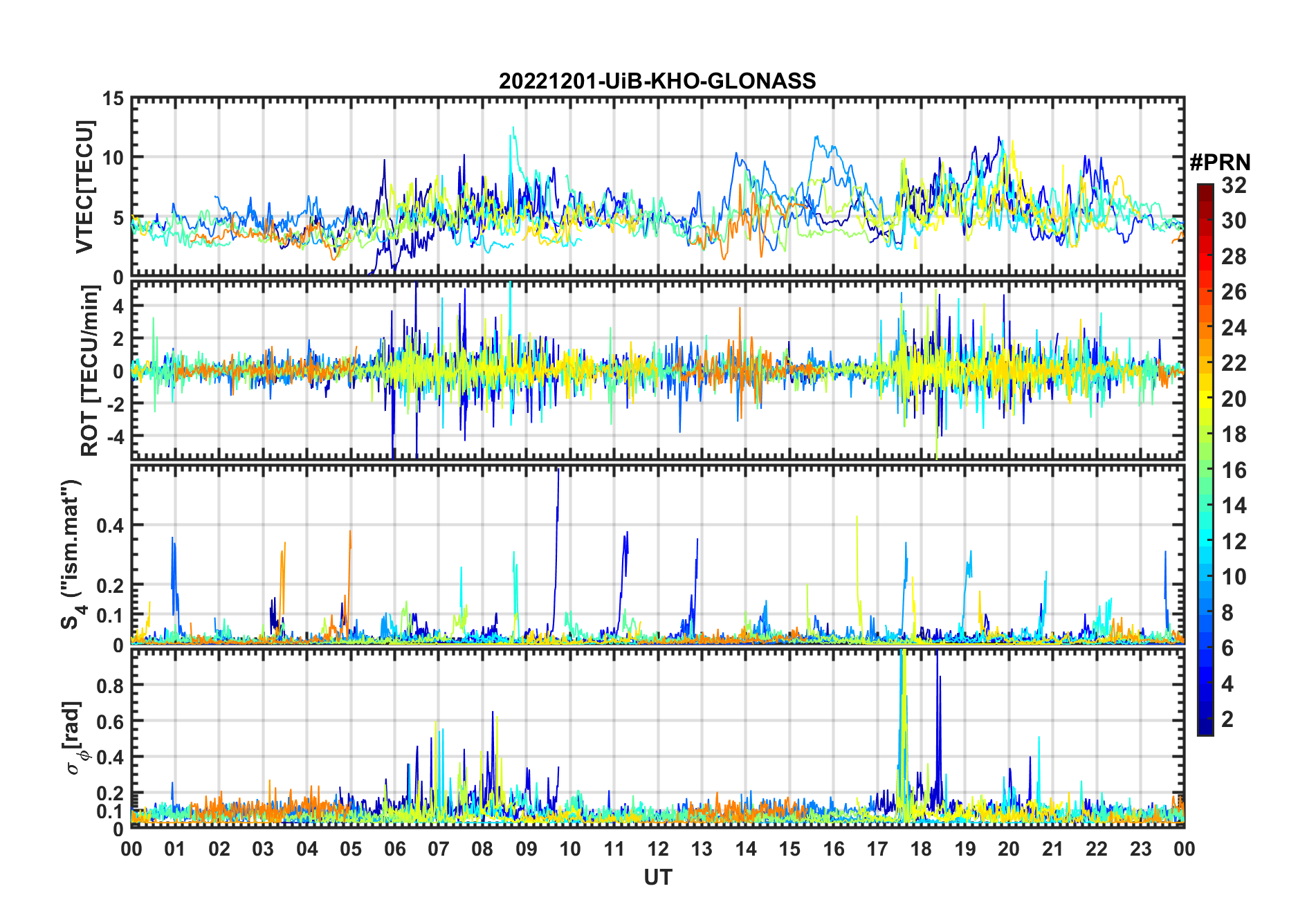Pick colorbar tick label 12

(x=1234, y=542)
